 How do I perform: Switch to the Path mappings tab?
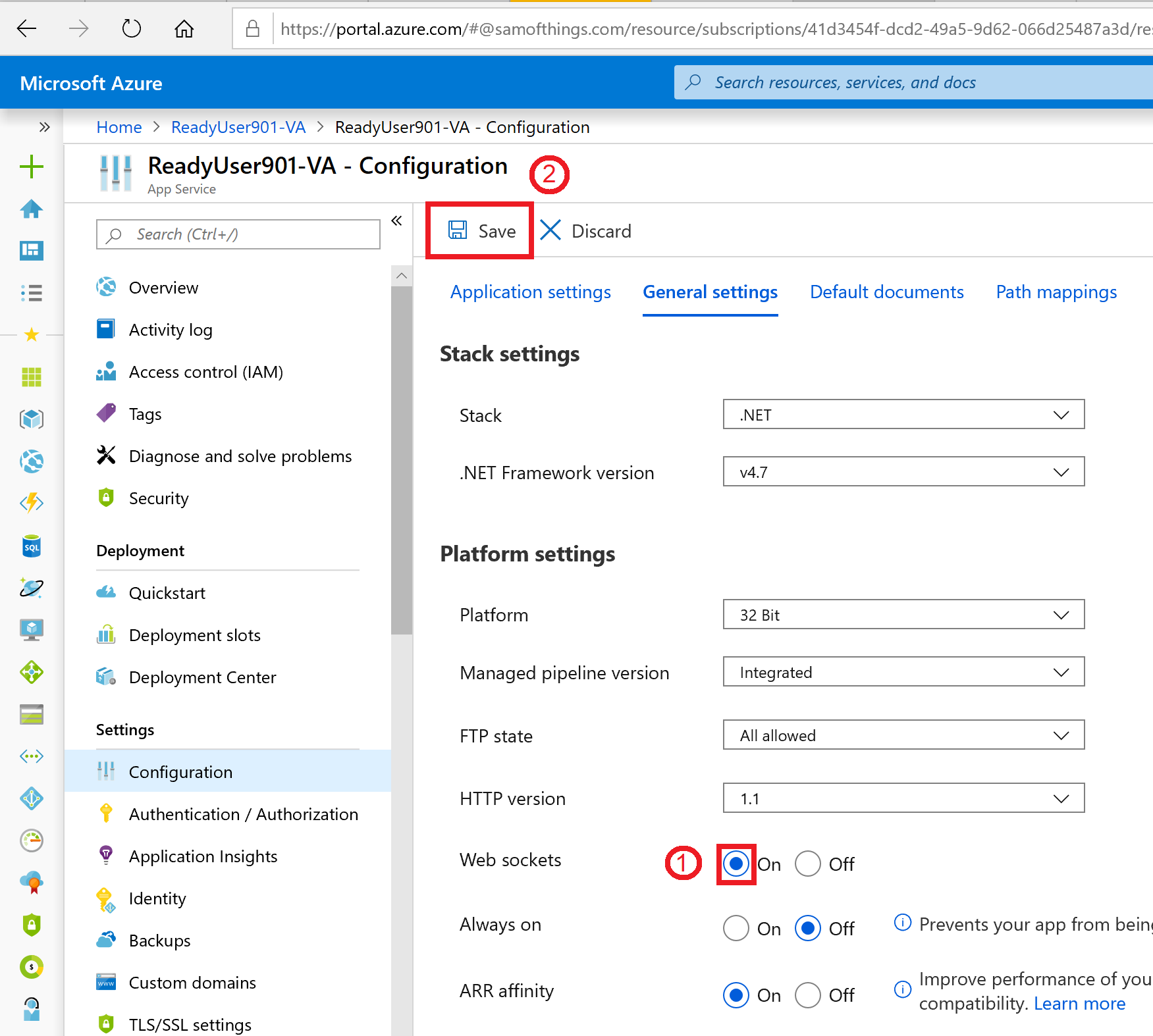[x=1056, y=292]
